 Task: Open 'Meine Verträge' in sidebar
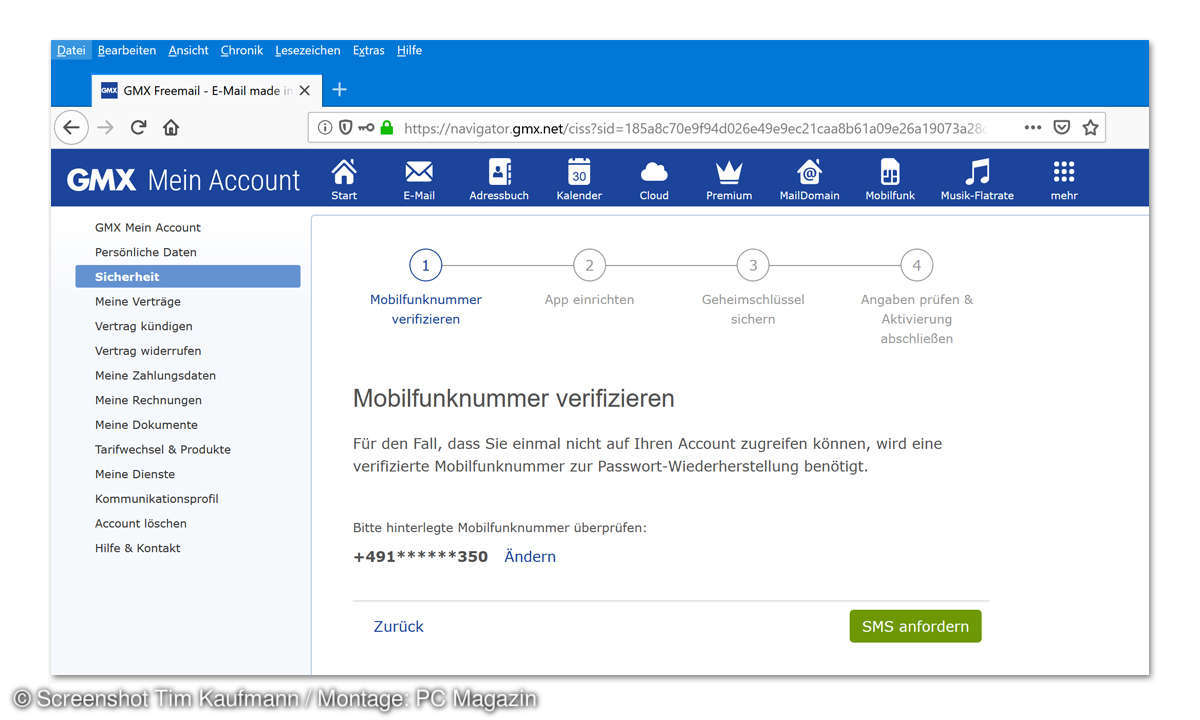(138, 301)
